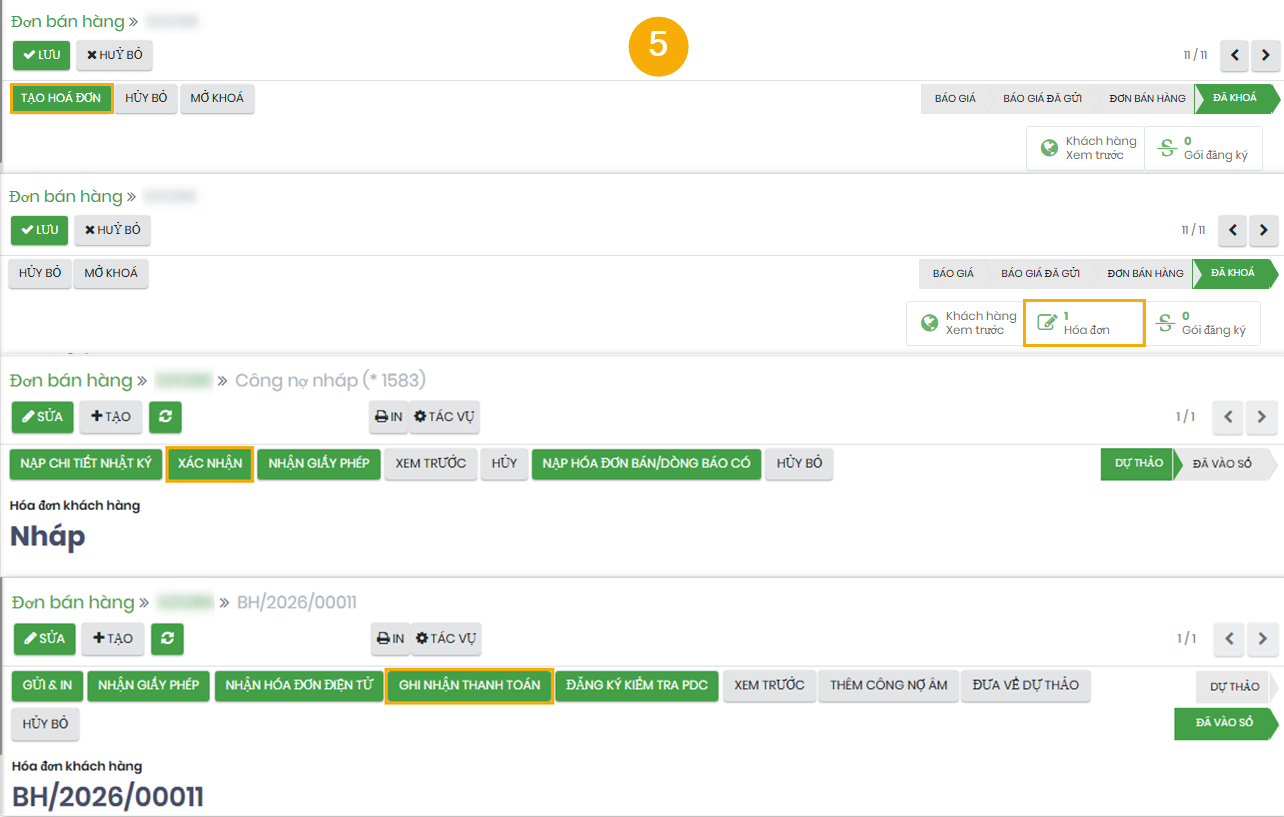Open Gói đăng ký button in second panel
The width and height of the screenshot is (1284, 817).
1202,323
